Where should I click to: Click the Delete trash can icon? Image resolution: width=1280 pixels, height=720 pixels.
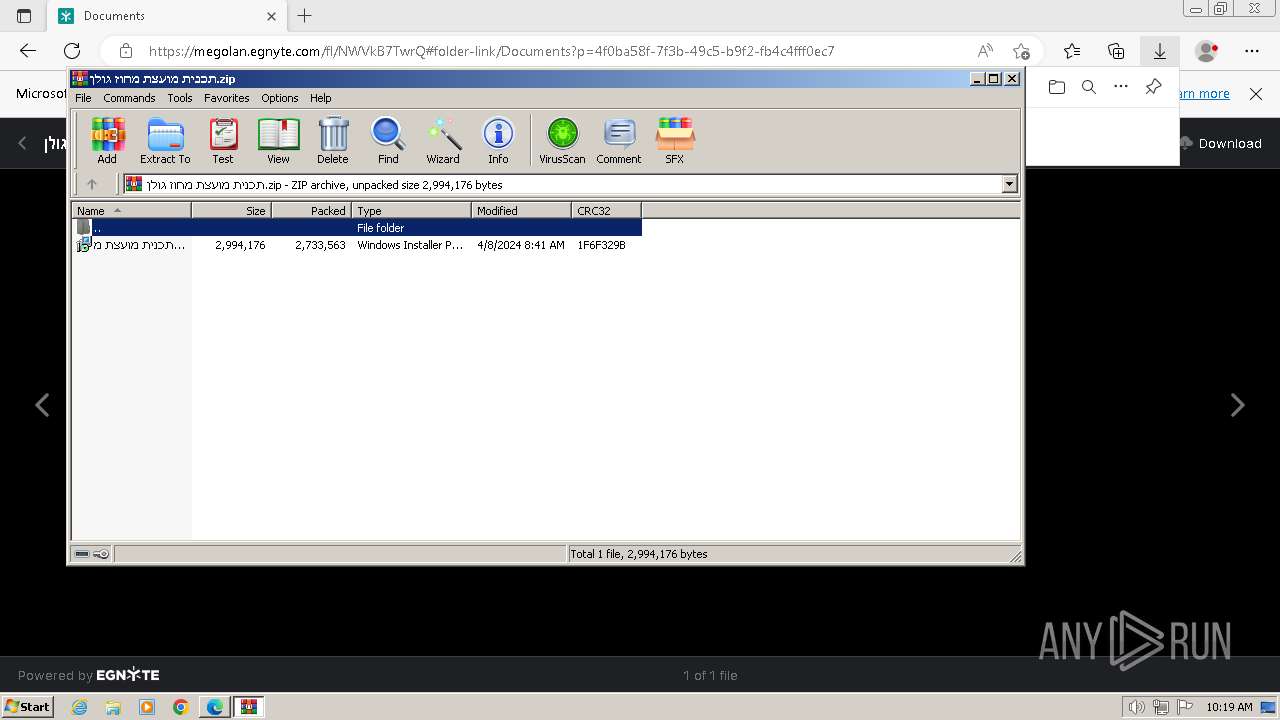pyautogui.click(x=333, y=140)
